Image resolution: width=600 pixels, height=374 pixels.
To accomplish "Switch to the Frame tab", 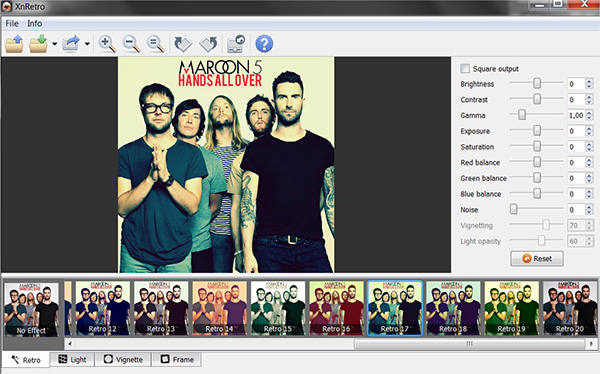I will pyautogui.click(x=177, y=359).
